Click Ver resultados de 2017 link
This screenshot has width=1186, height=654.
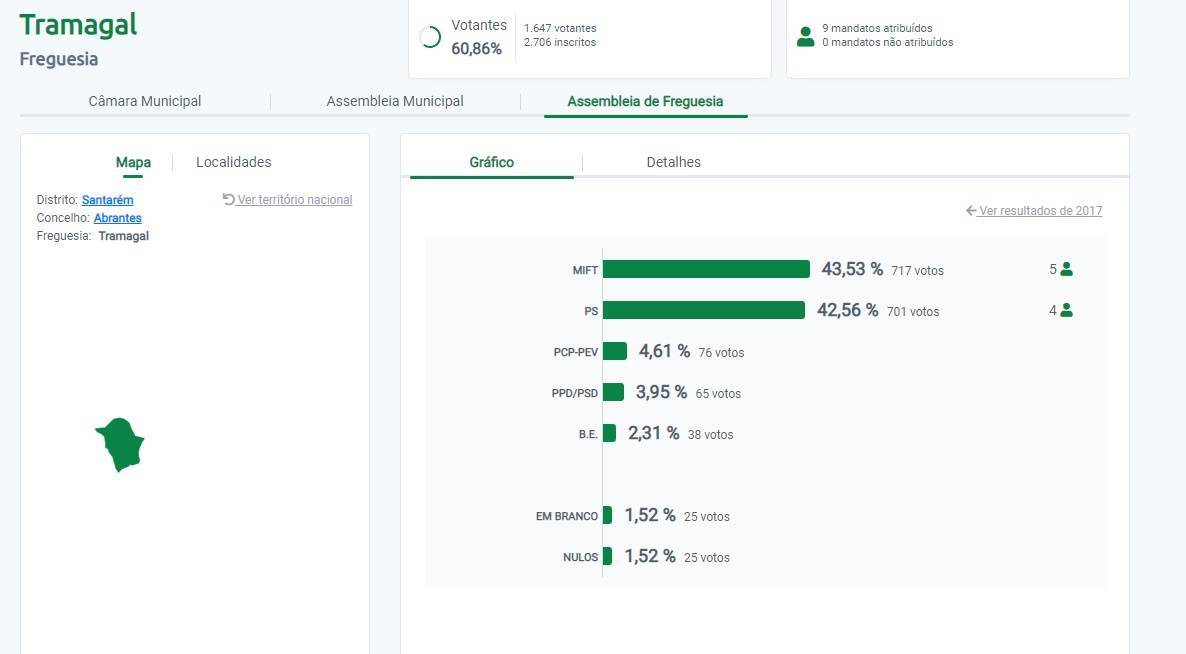(x=1040, y=211)
